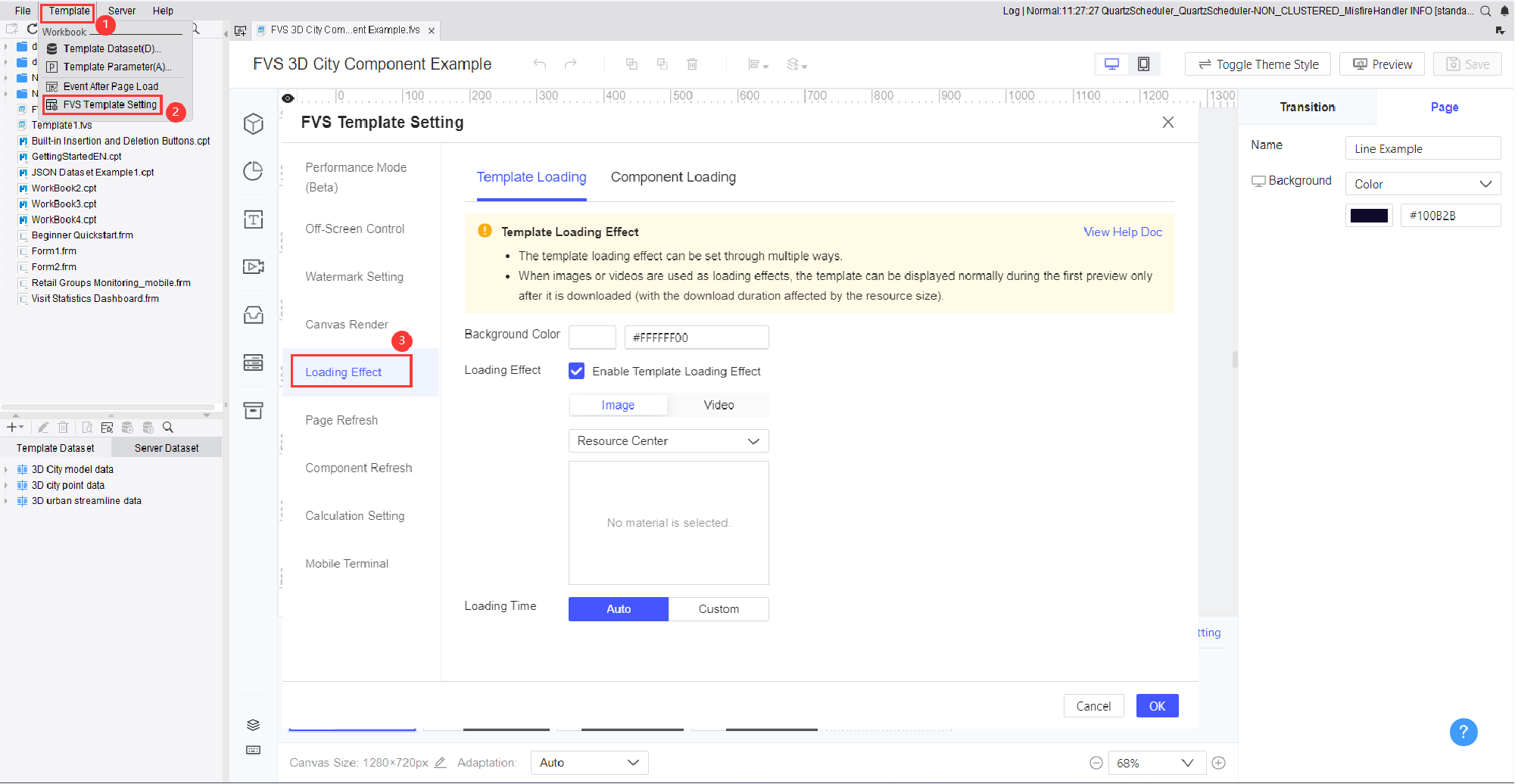The width and height of the screenshot is (1515, 784).
Task: Open the chart components sidebar icon
Action: (253, 171)
